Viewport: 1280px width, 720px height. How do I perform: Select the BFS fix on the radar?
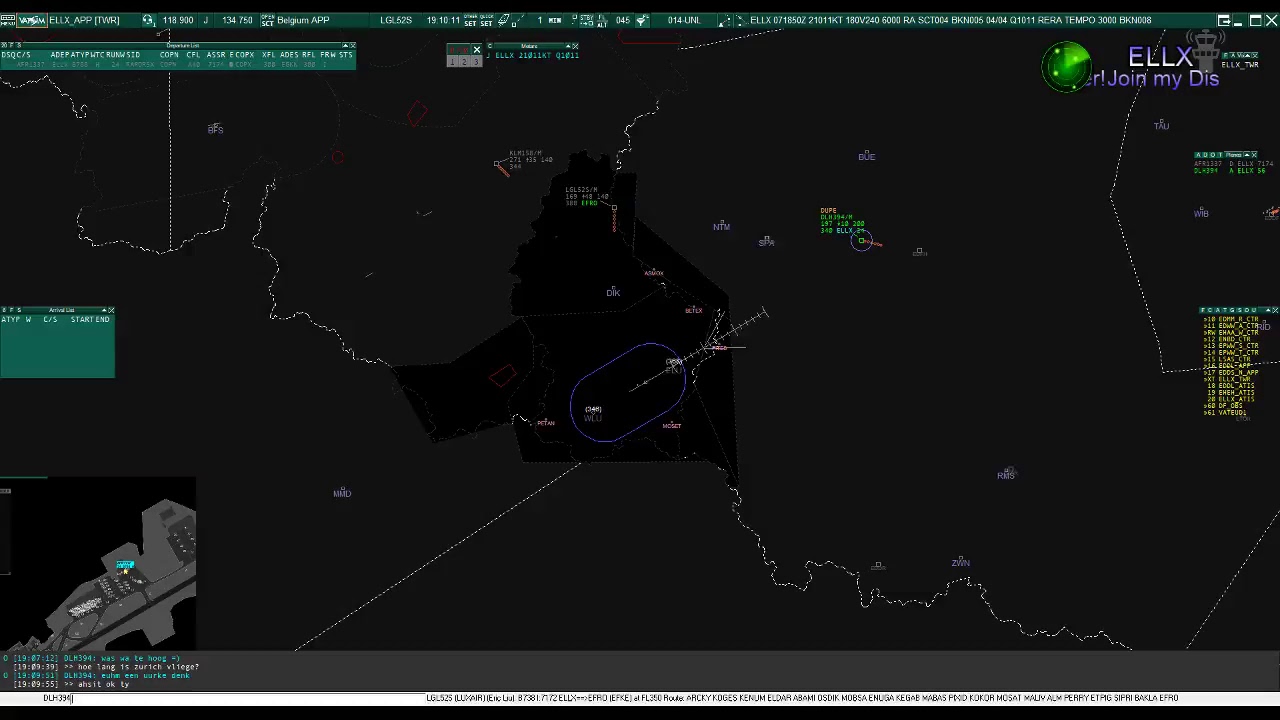(215, 129)
